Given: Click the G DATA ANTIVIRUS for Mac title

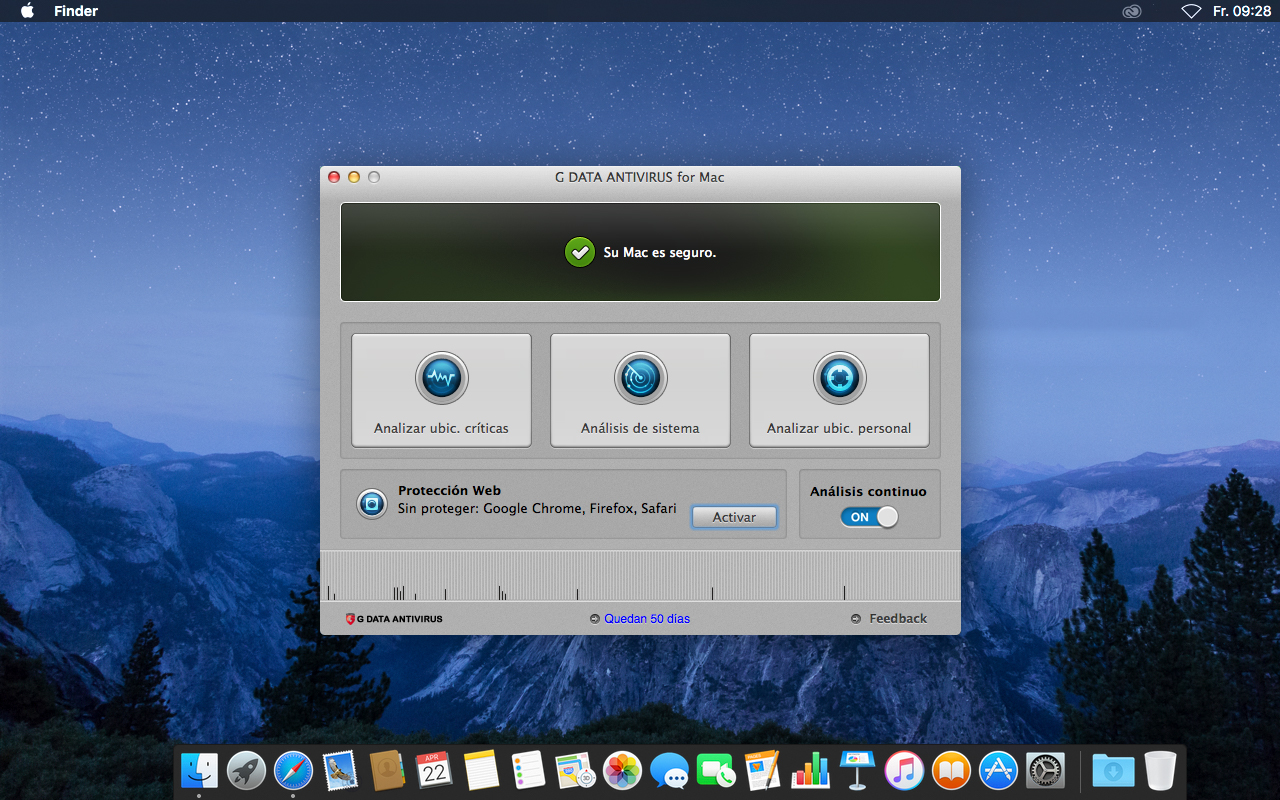Looking at the screenshot, I should click(640, 177).
